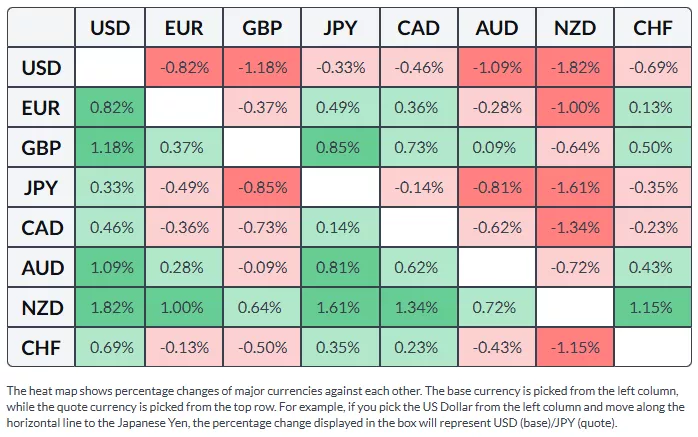The height and width of the screenshot is (437, 698).
Task: Click the CHF/NZD cell showing -1.15%
Action: coord(574,348)
